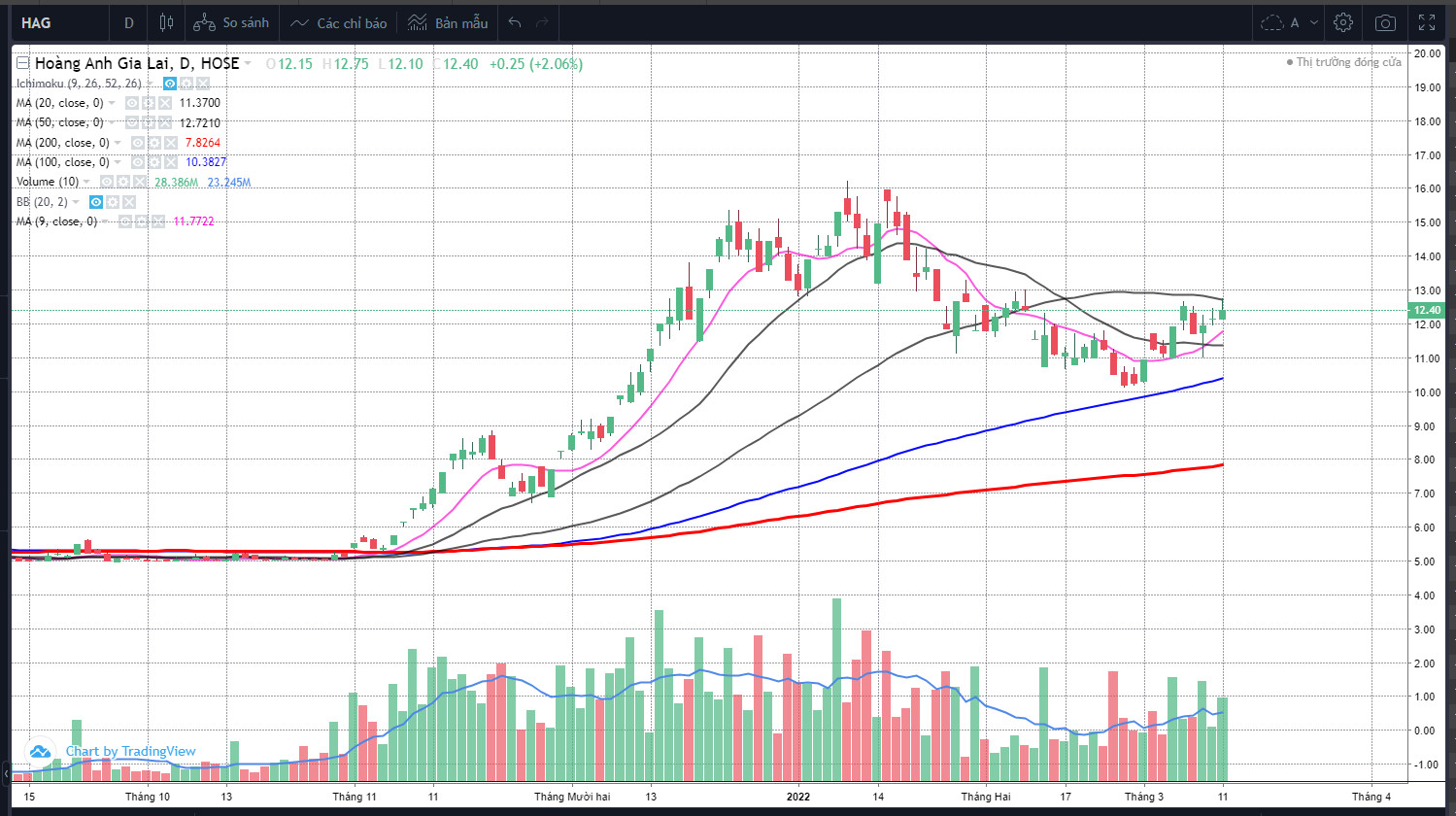Select the MA (200, close, 0) legend label

click(x=63, y=143)
